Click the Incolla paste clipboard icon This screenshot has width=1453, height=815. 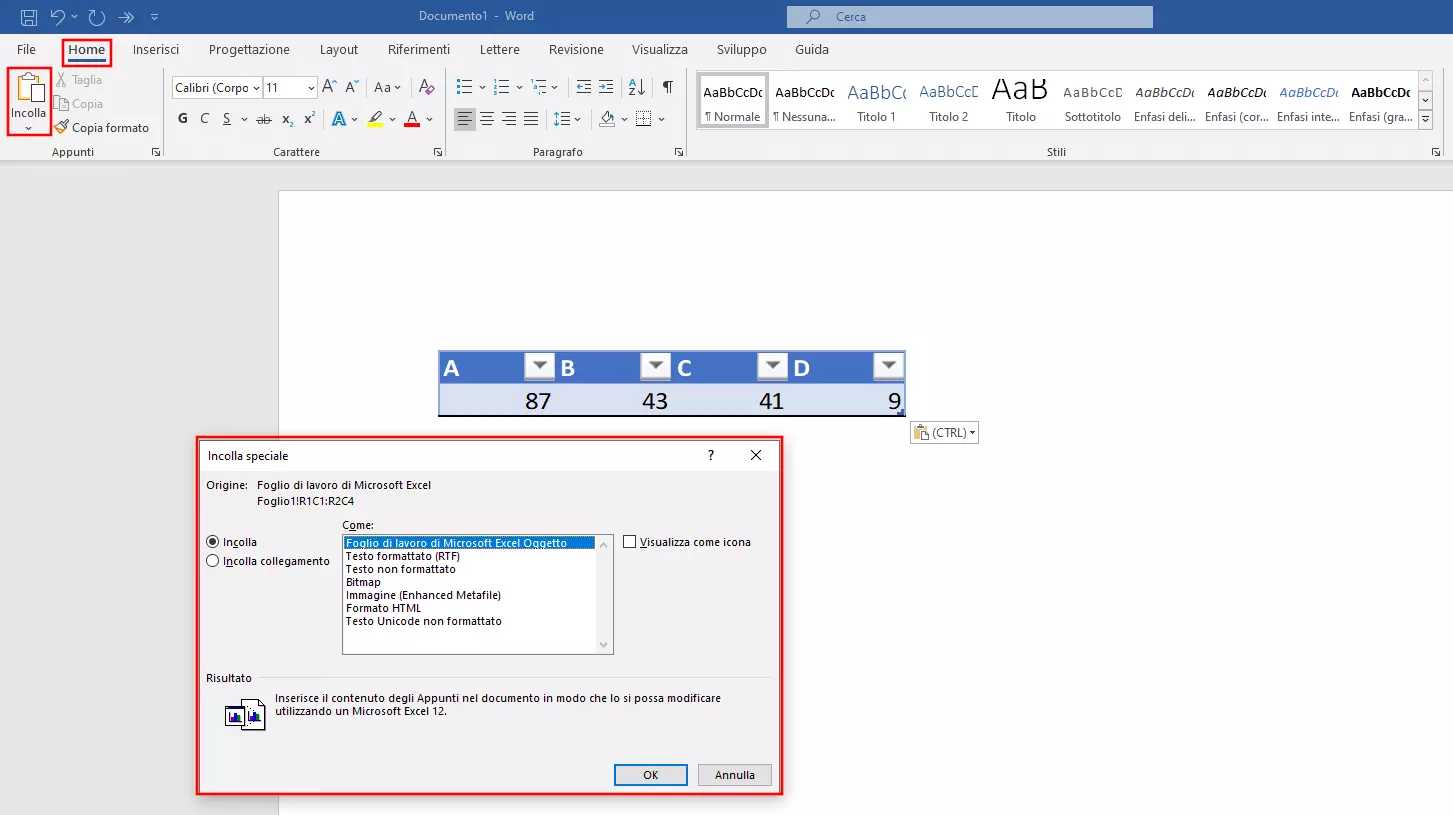pyautogui.click(x=29, y=88)
